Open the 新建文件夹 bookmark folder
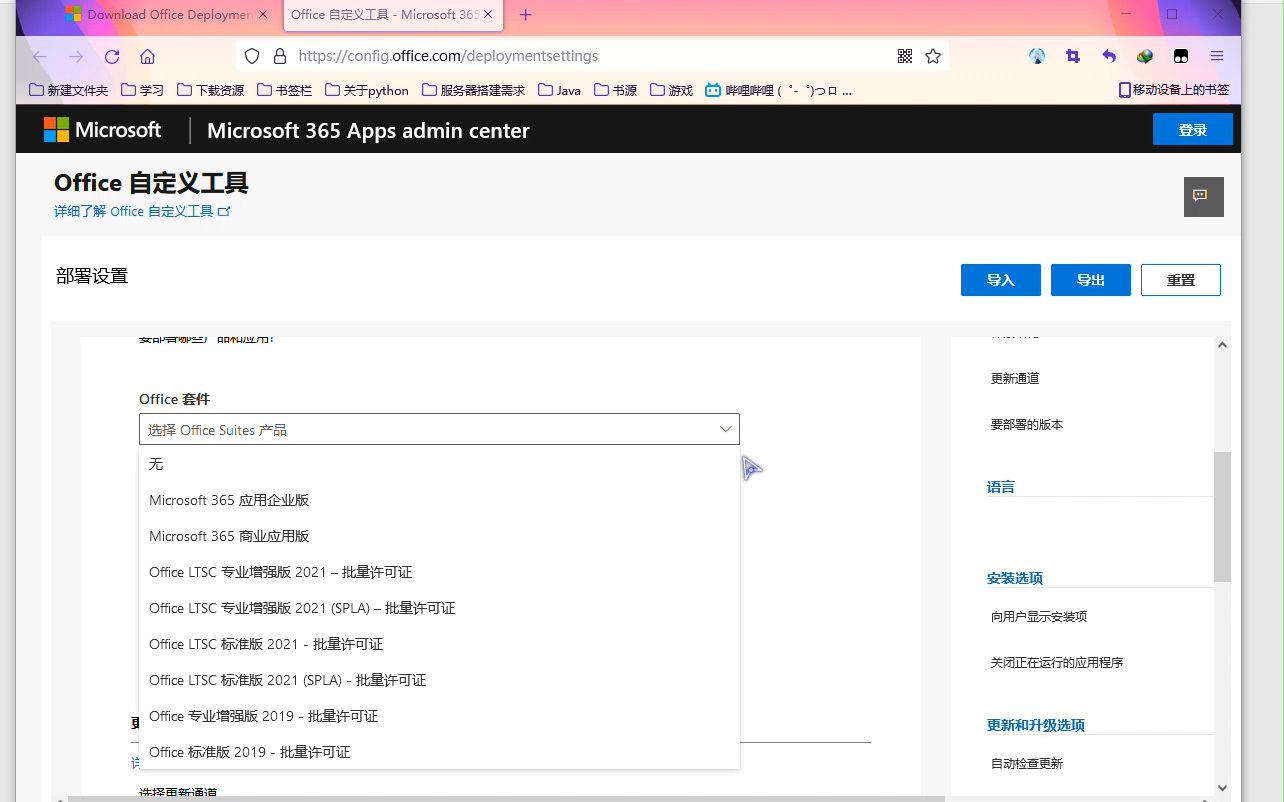Screen dimensions: 1284x802 [x=68, y=90]
